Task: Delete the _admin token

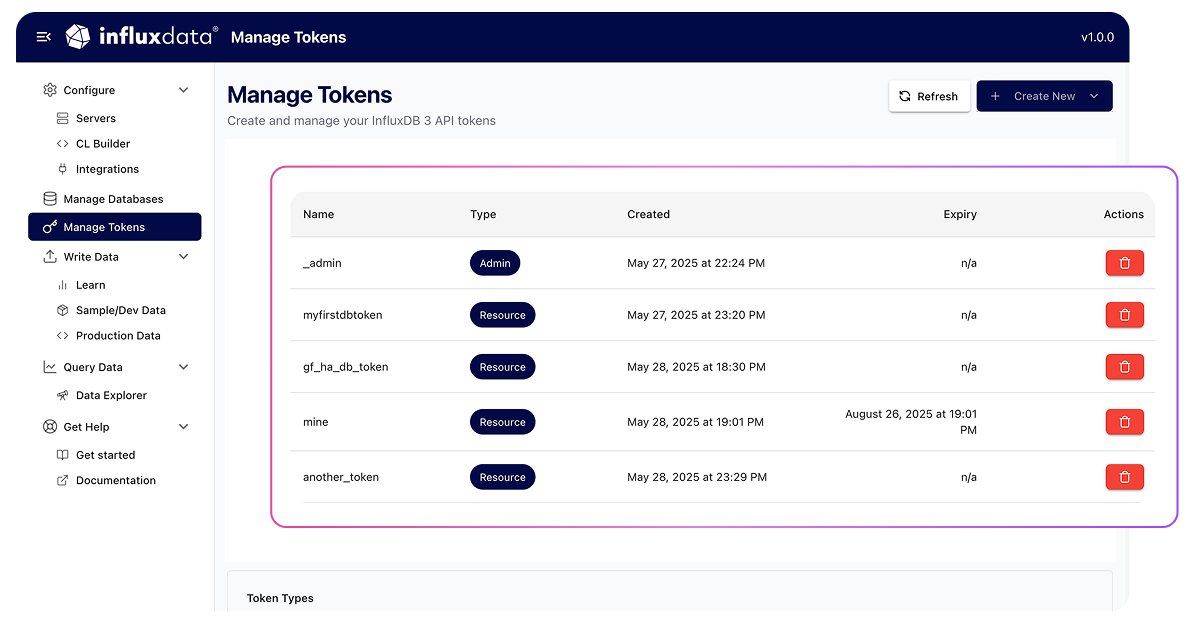Action: pos(1125,263)
